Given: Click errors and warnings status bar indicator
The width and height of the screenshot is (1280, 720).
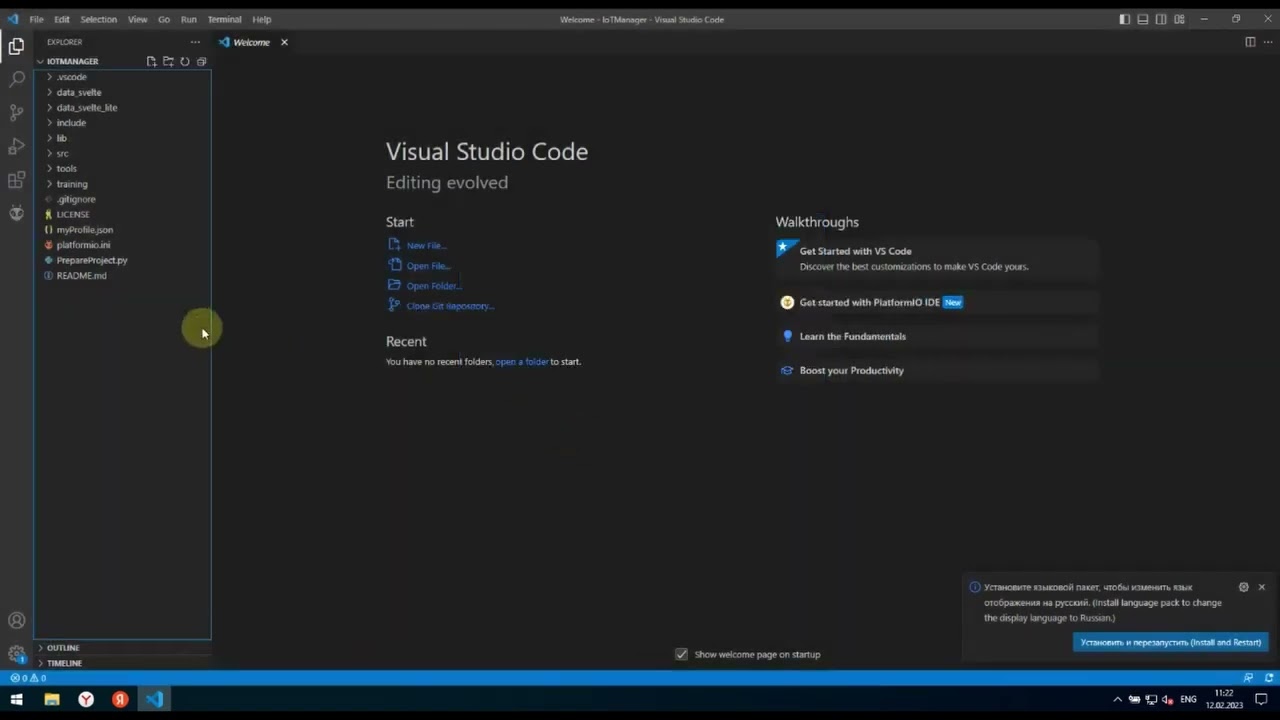Looking at the screenshot, I should pyautogui.click(x=28, y=678).
